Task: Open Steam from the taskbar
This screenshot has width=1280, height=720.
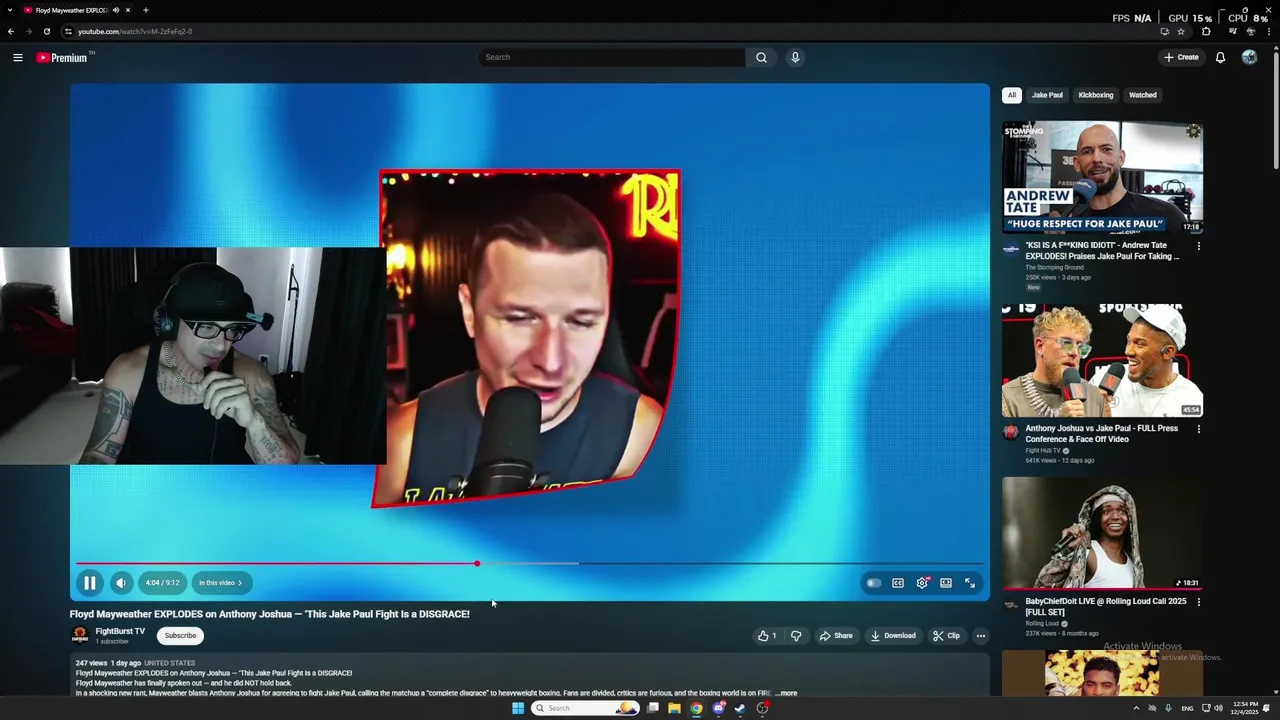Action: click(x=740, y=708)
